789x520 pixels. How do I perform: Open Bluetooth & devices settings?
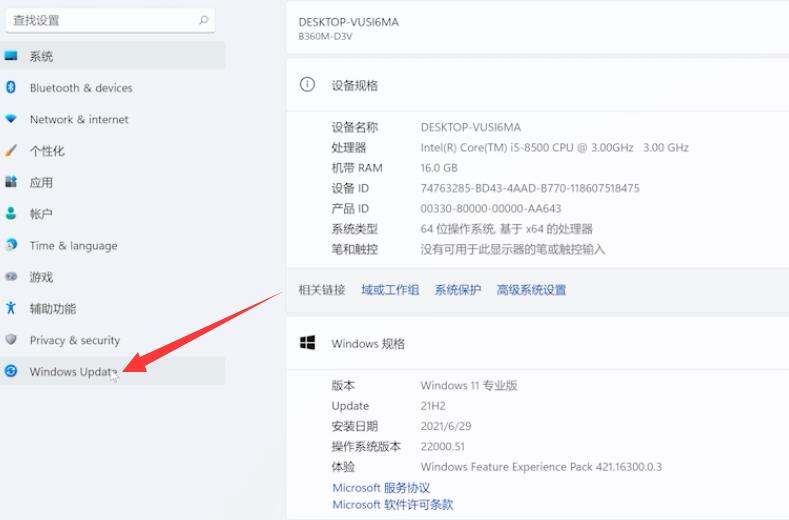click(113, 88)
